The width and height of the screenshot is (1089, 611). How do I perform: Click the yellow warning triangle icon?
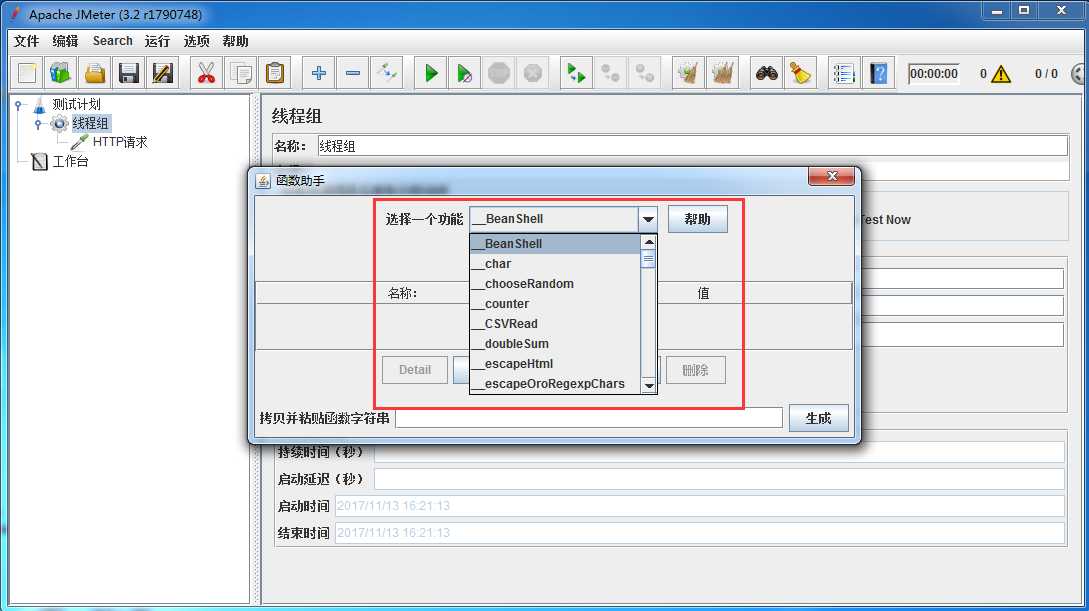pyautogui.click(x=1001, y=74)
